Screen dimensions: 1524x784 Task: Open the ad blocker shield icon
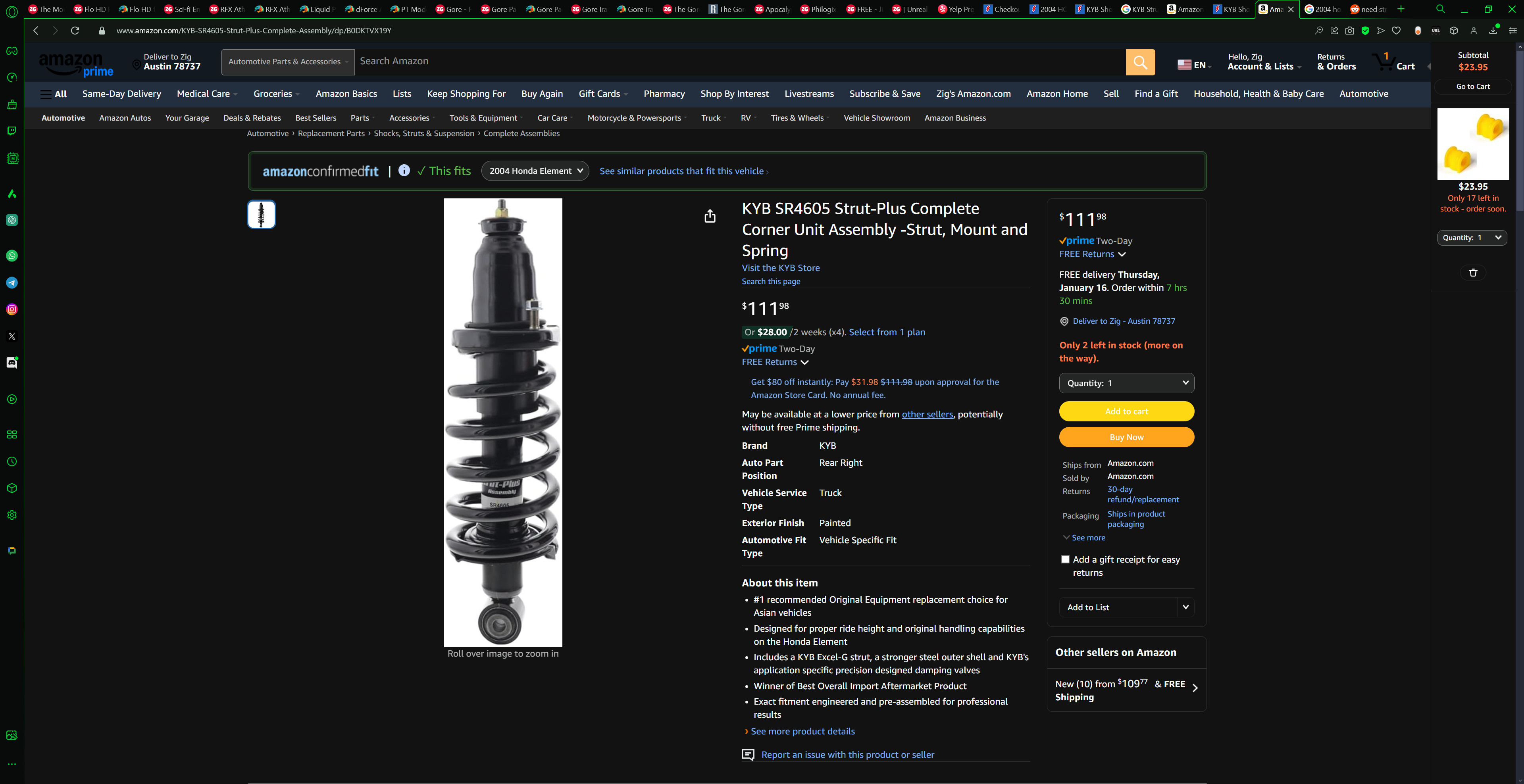[x=1365, y=31]
